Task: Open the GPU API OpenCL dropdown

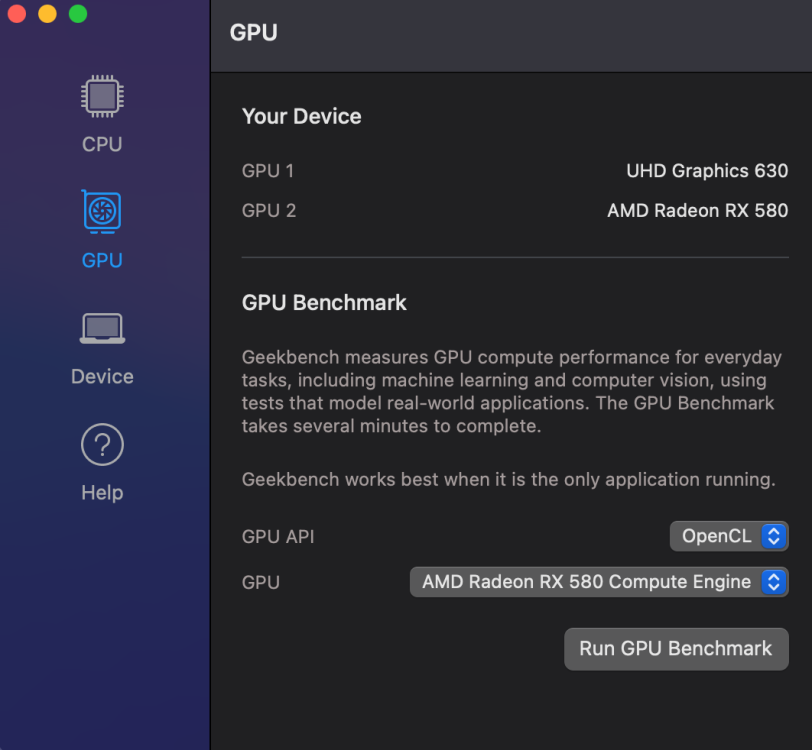Action: [729, 536]
